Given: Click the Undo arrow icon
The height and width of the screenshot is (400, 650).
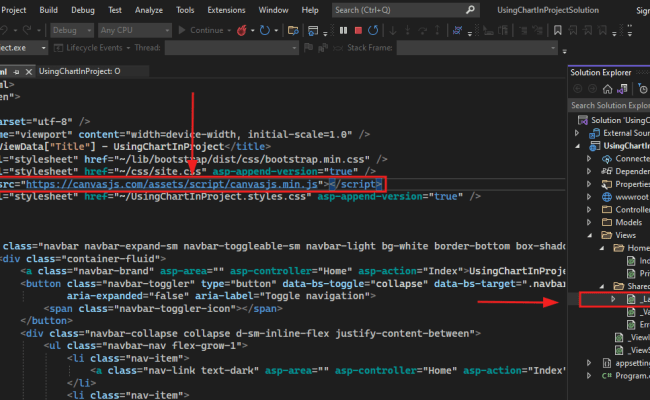Looking at the screenshot, I should [4, 30].
